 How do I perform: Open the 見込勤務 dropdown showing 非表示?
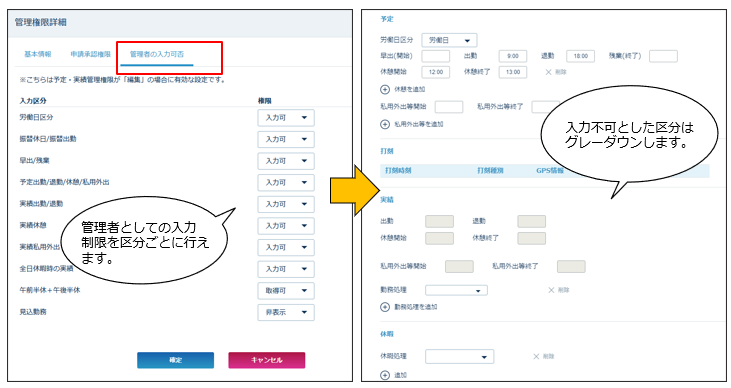286,312
